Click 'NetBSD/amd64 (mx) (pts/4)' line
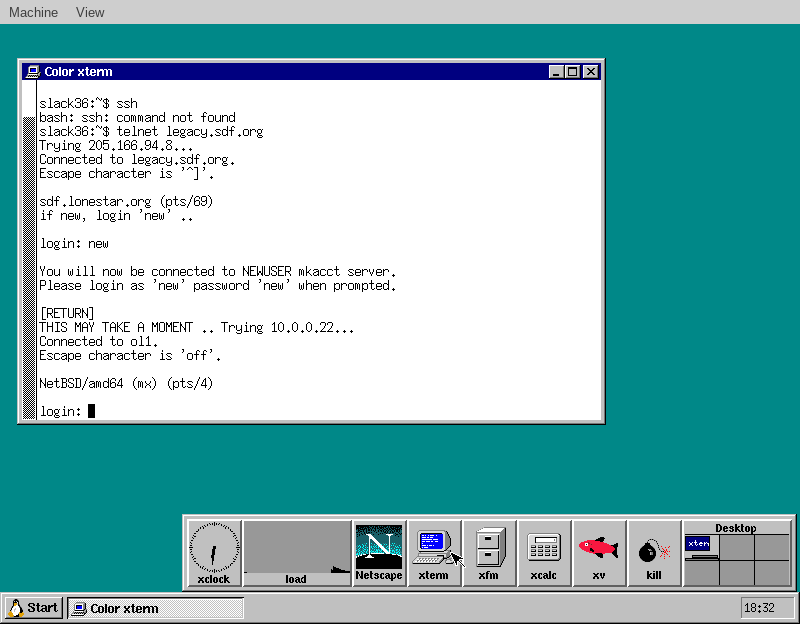The image size is (800, 624). [x=126, y=383]
